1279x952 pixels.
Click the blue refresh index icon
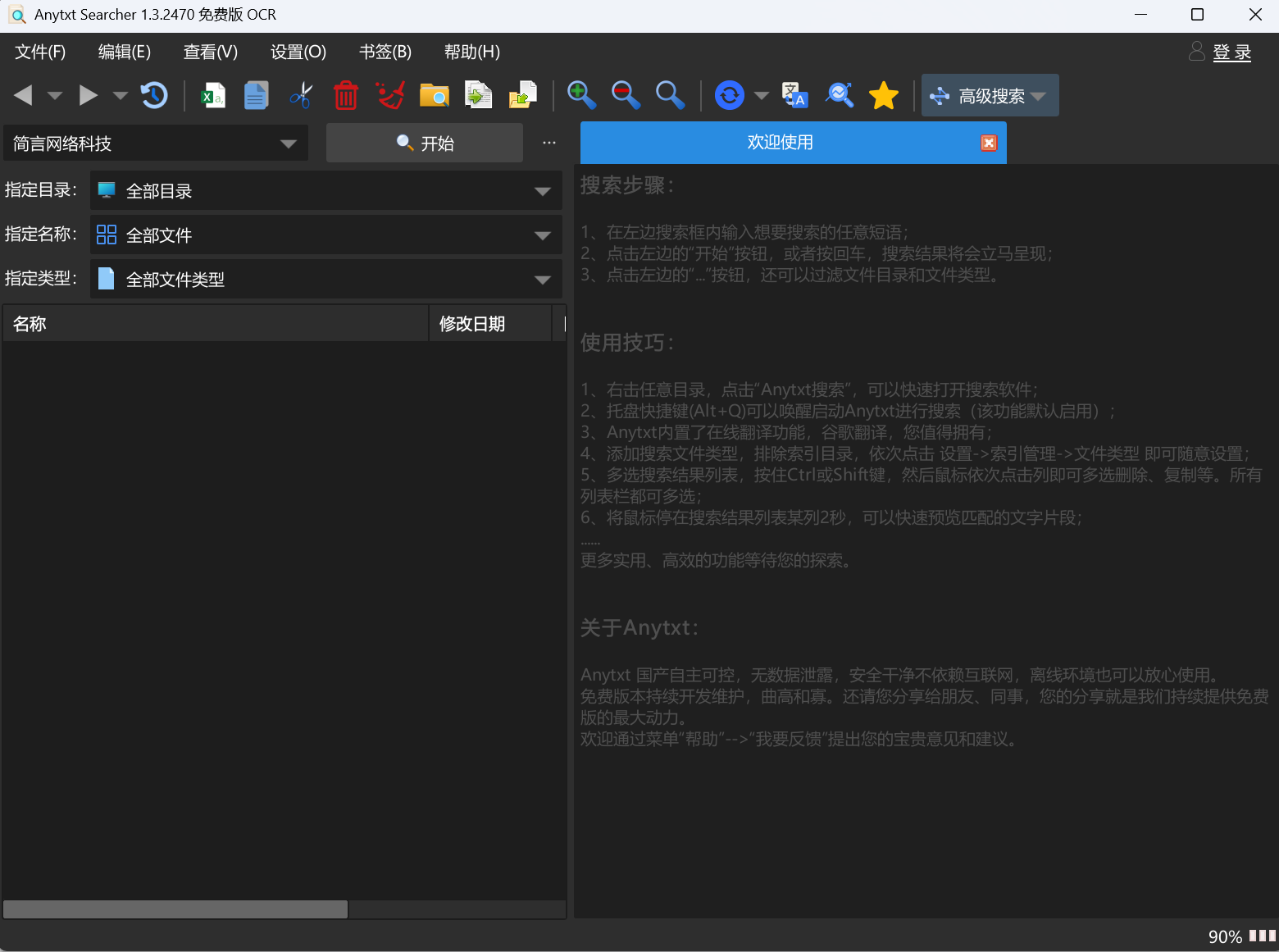[x=729, y=96]
